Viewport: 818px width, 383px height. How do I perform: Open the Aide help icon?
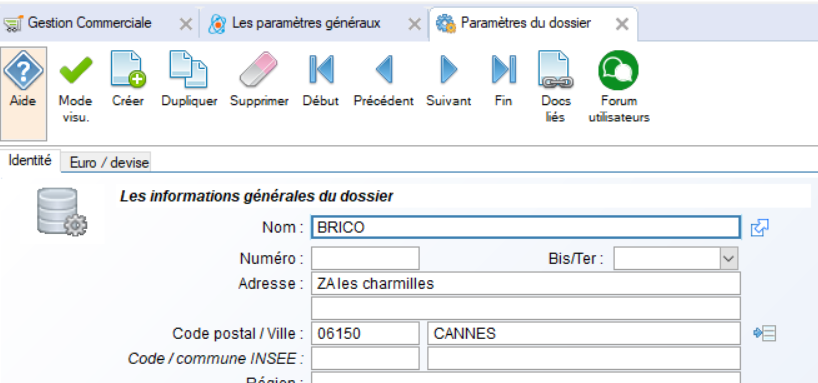pos(23,93)
